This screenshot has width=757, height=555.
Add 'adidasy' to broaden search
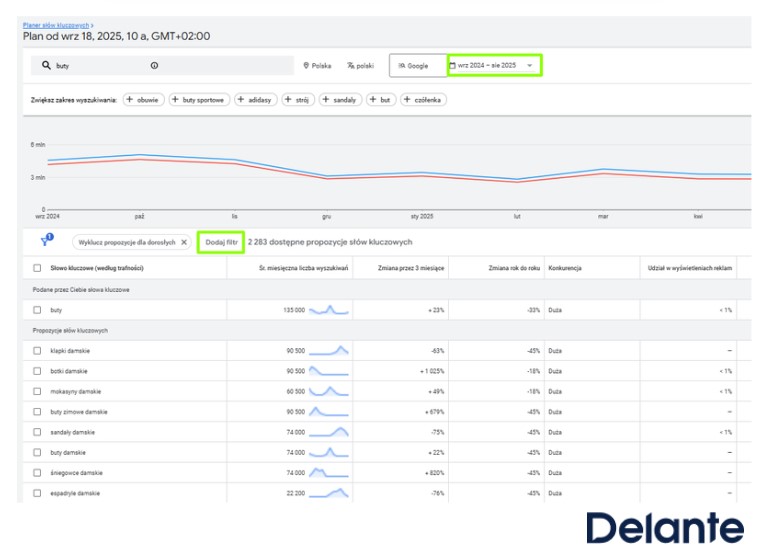(x=255, y=100)
